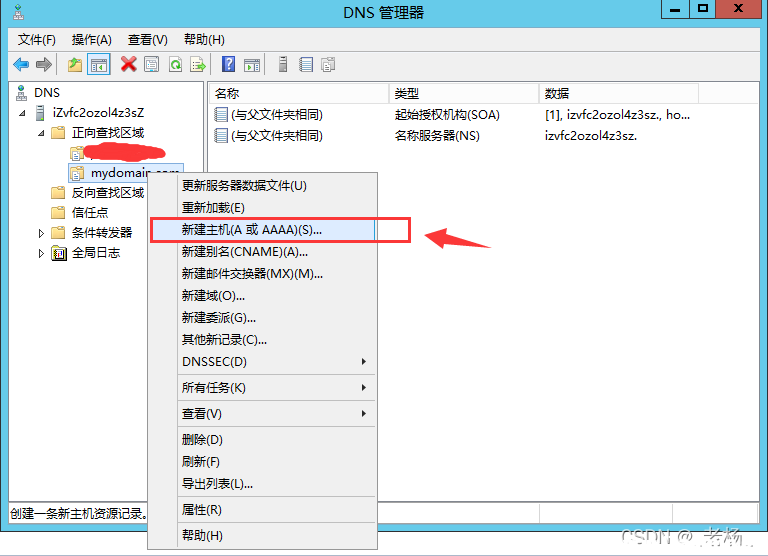Screen dimensions: 768x556
Task: Open Properties from the toolbar icon
Action: [152, 64]
